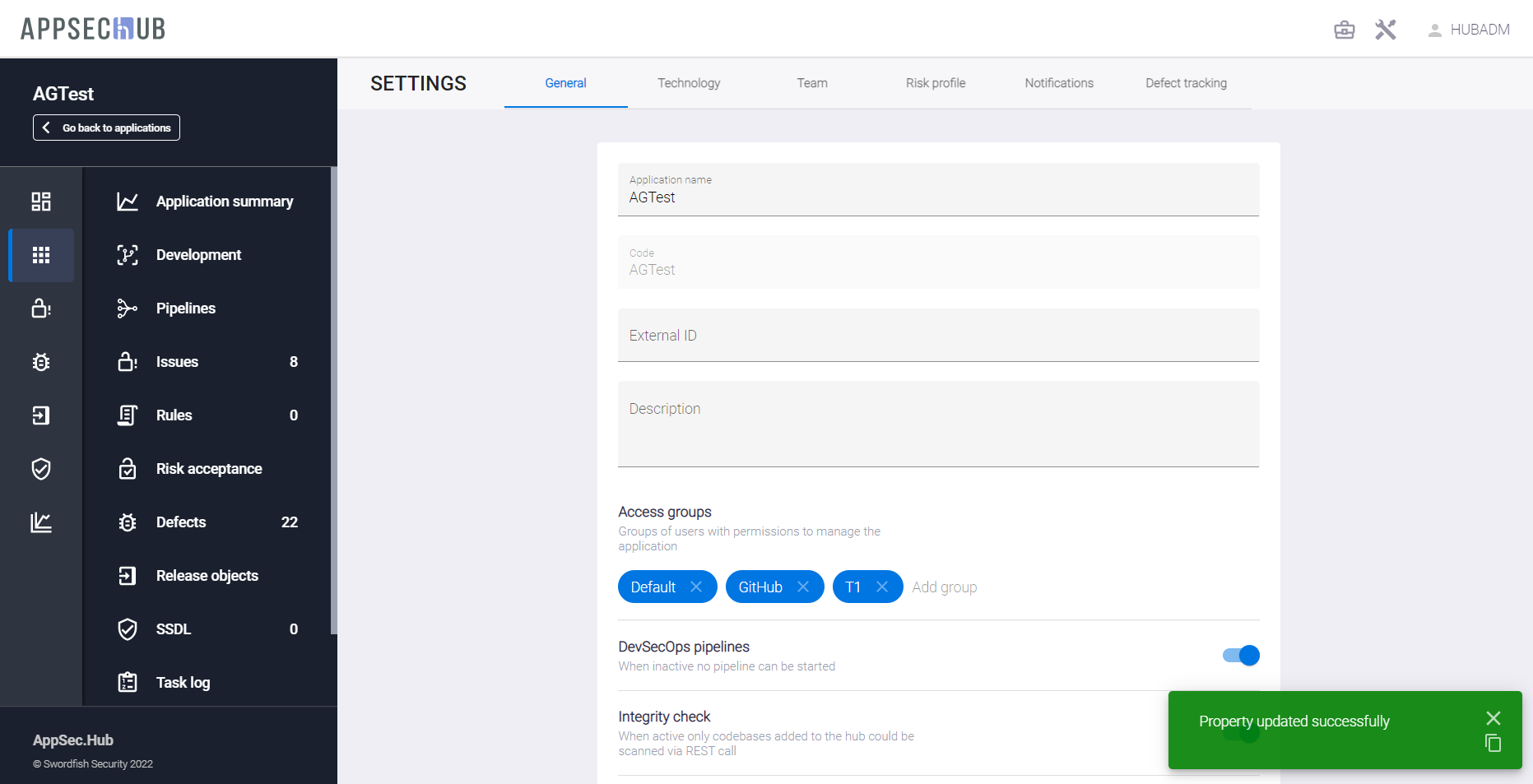Click the dashboard icon in left rail

pyautogui.click(x=41, y=202)
